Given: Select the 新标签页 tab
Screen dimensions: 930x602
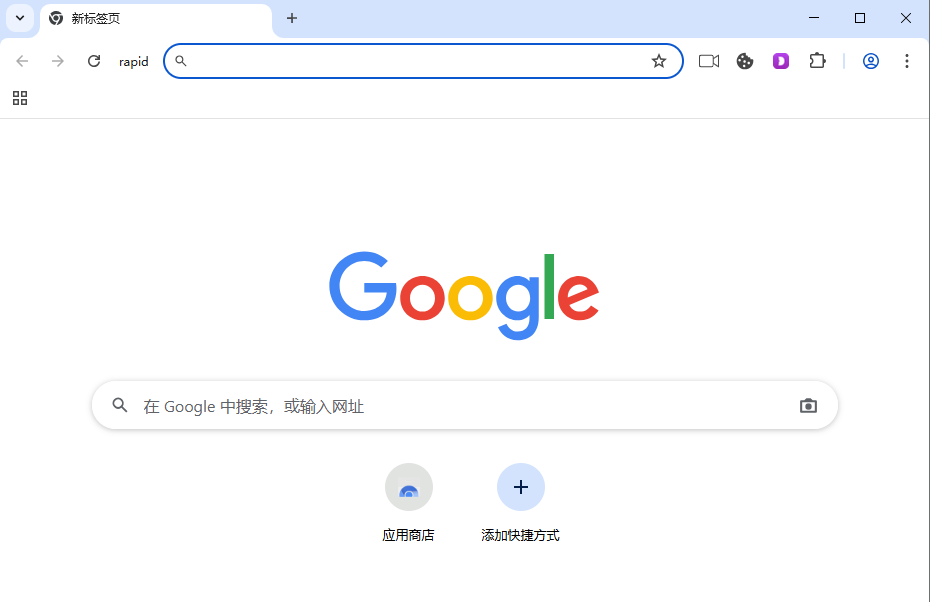Looking at the screenshot, I should [x=156, y=19].
